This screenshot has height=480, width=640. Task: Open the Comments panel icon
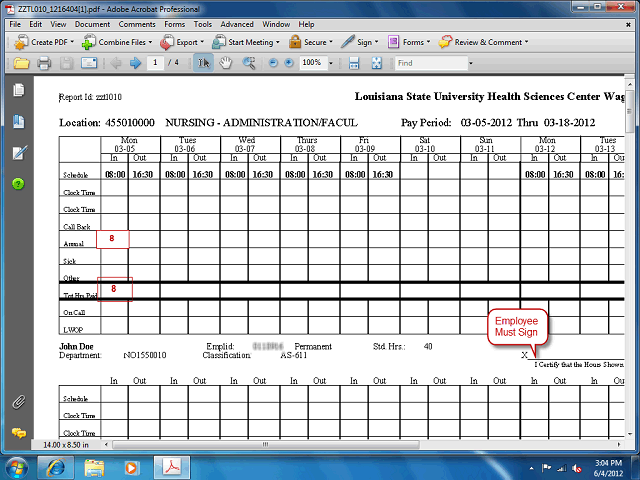[19, 433]
